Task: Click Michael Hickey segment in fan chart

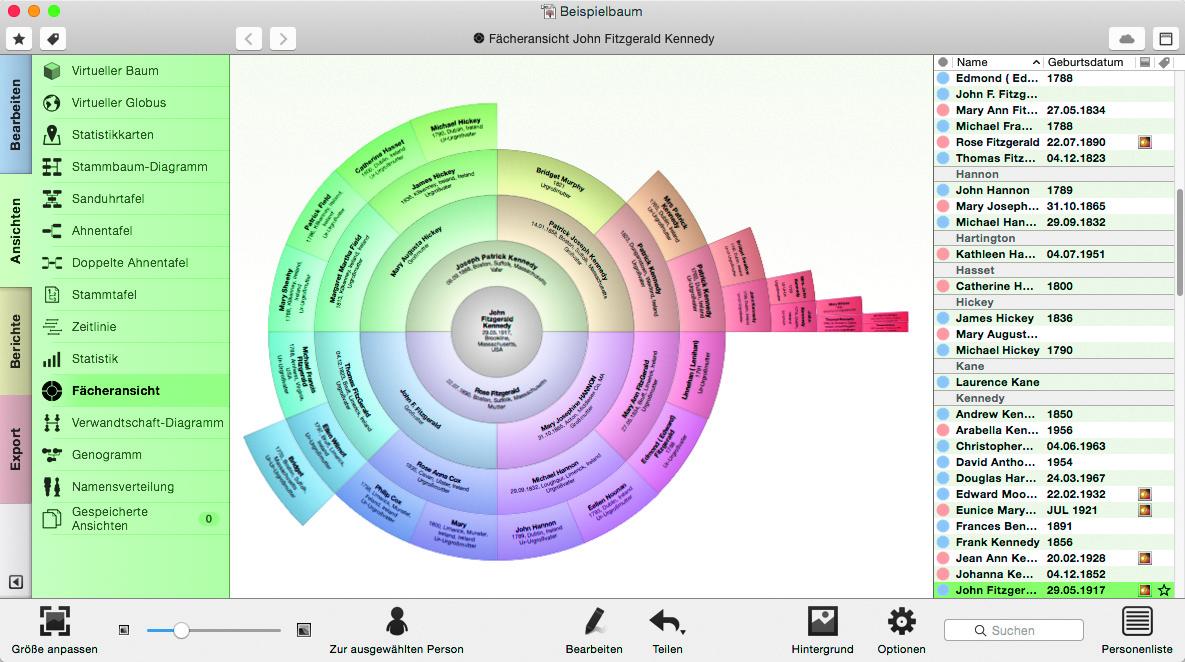Action: point(456,130)
